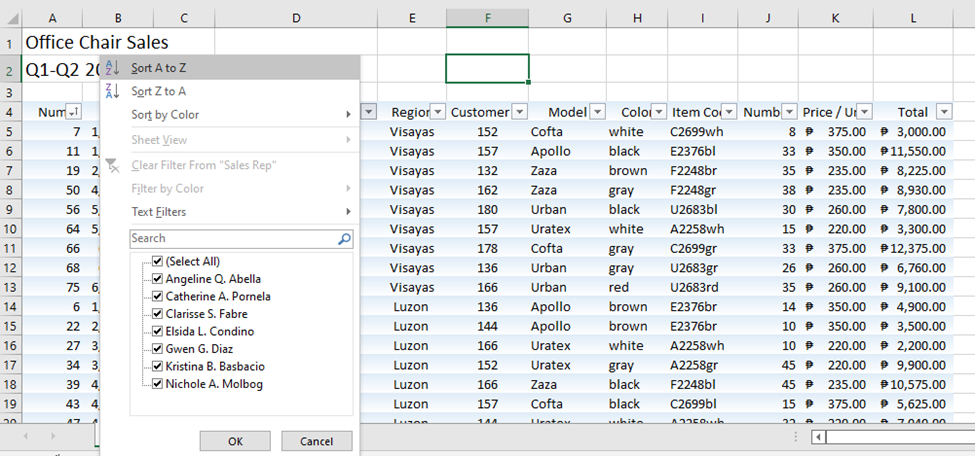Open Sort by Color submenu

point(229,114)
